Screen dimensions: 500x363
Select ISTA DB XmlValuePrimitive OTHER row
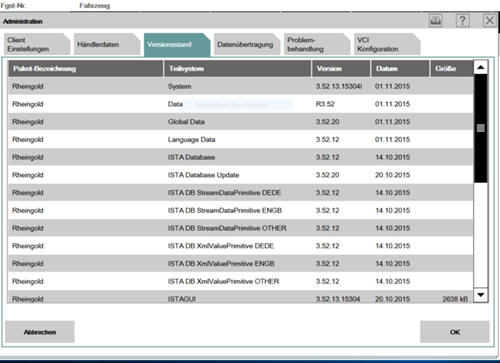tap(240, 281)
